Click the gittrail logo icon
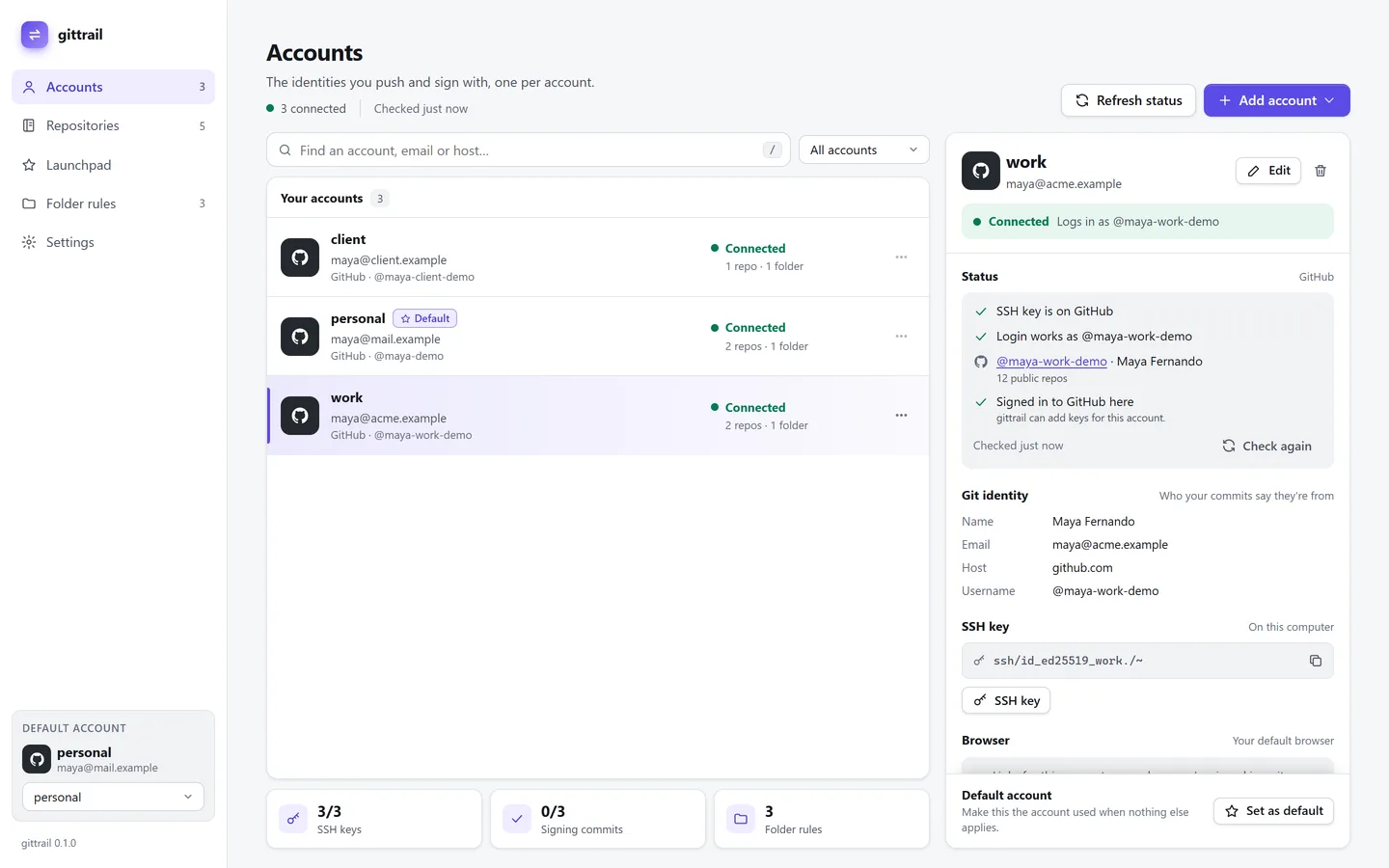Screen dimensions: 1389x868 pyautogui.click(x=35, y=35)
